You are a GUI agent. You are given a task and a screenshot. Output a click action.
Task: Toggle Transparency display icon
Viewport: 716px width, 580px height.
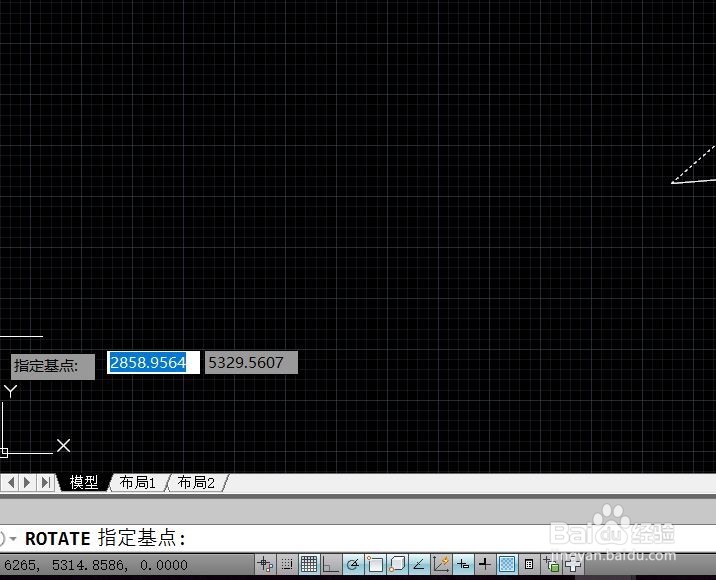pyautogui.click(x=506, y=565)
